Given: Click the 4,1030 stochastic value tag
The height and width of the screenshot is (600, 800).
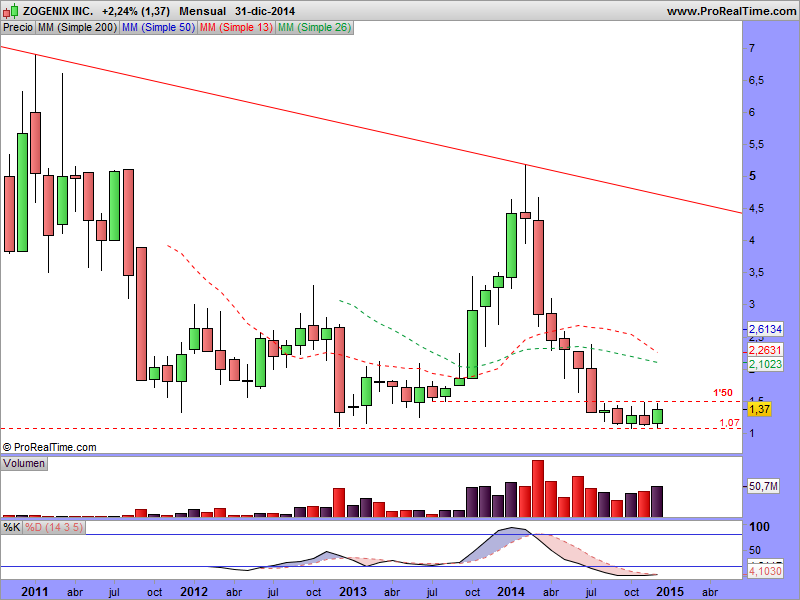Looking at the screenshot, I should pos(765,570).
